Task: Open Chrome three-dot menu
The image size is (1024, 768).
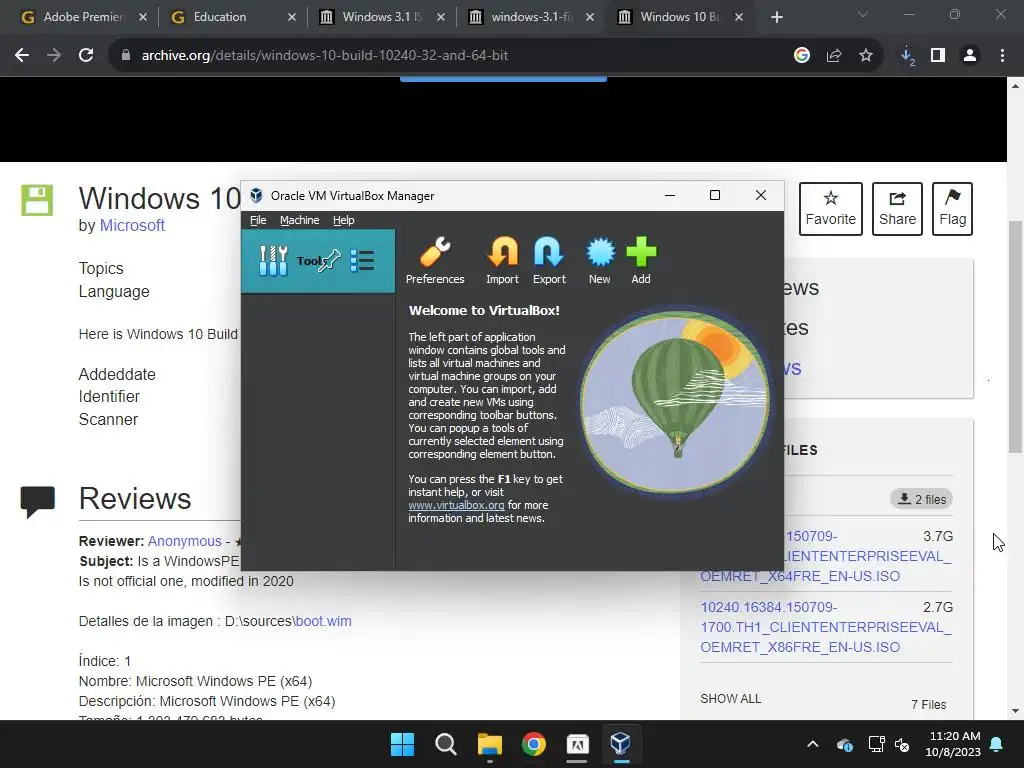Action: coord(1002,56)
